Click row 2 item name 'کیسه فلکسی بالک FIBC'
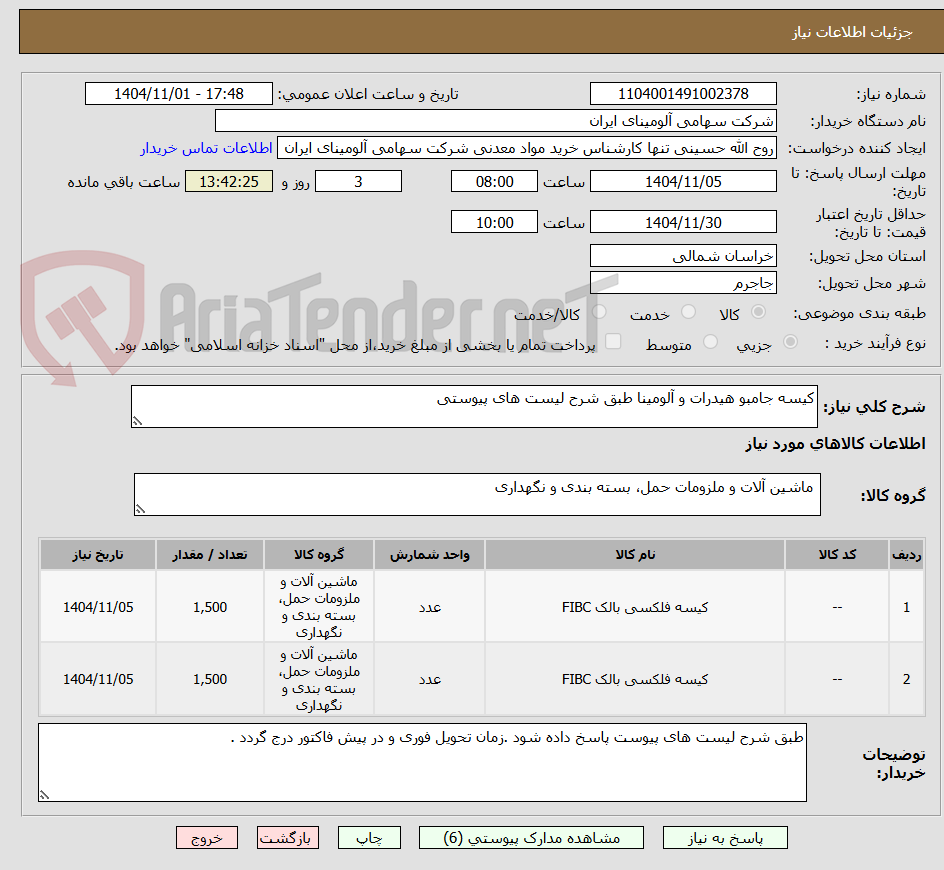 635,679
